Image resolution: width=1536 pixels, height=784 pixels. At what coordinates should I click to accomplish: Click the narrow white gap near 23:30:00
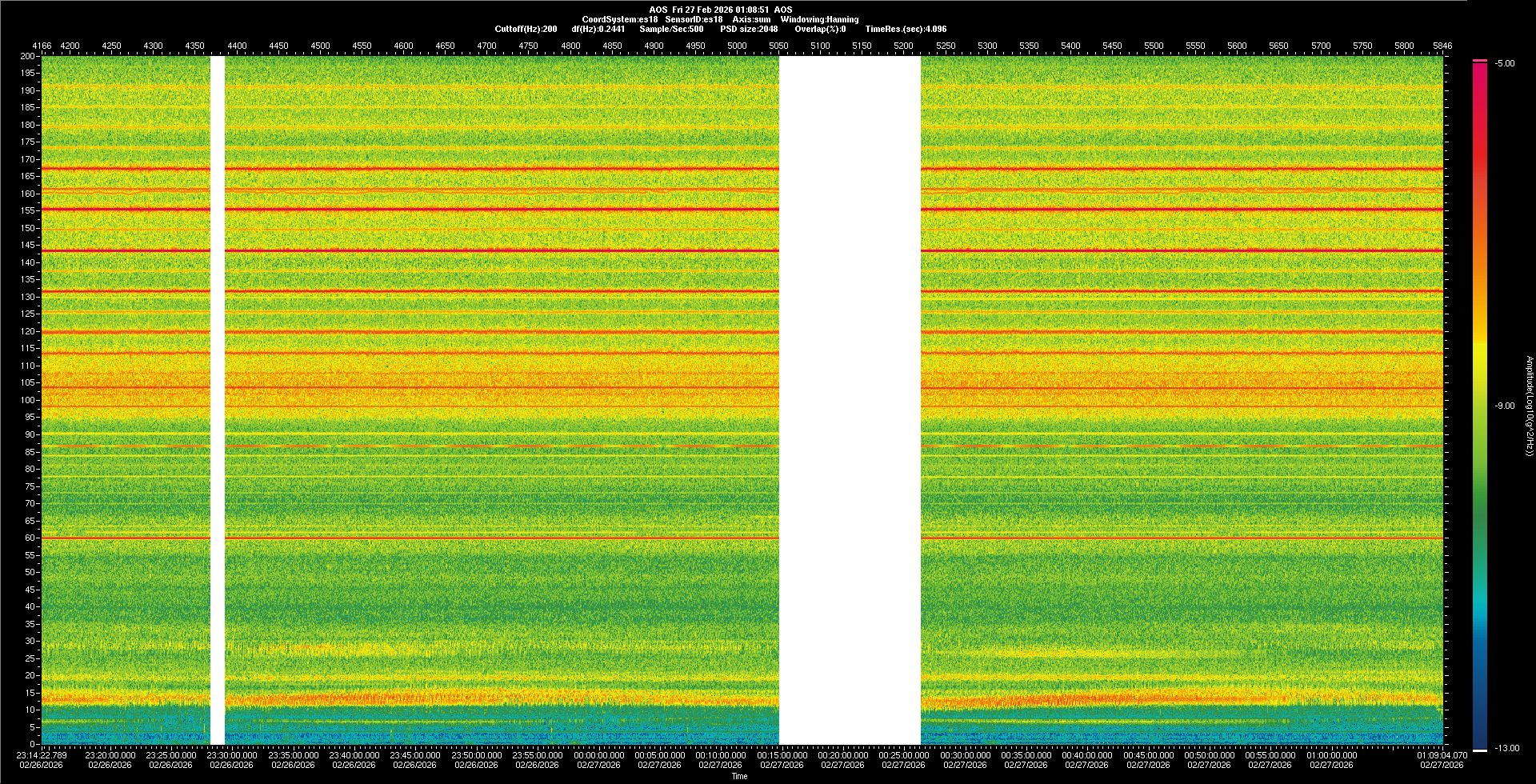pyautogui.click(x=217, y=400)
